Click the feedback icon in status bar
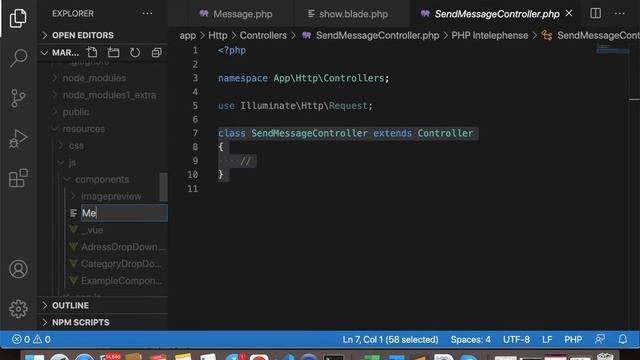Image resolution: width=640 pixels, height=360 pixels. point(600,339)
